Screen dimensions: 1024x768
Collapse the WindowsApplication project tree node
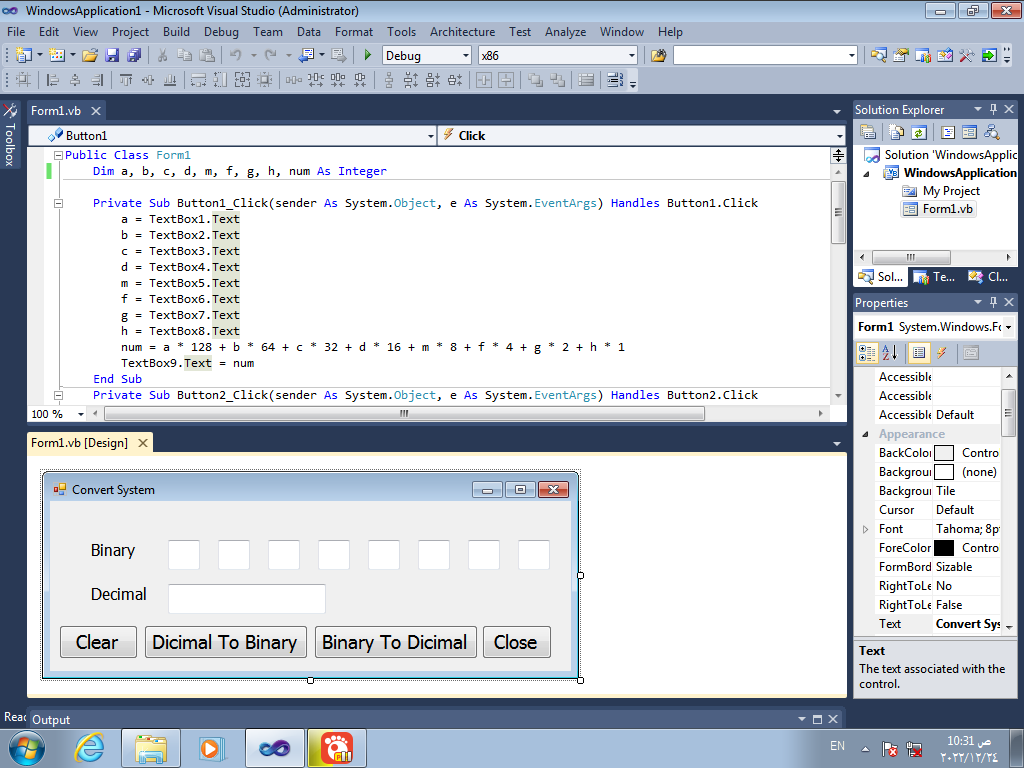(x=866, y=173)
